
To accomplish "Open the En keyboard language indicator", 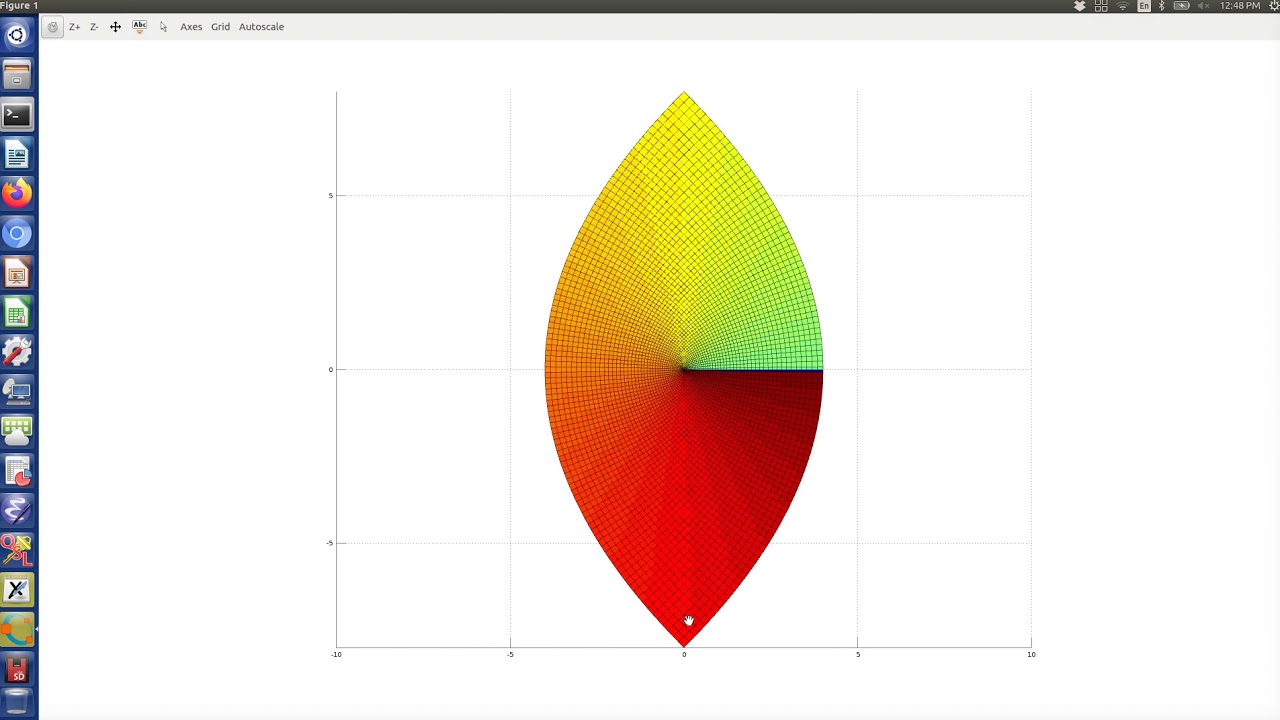I will click(x=1144, y=6).
